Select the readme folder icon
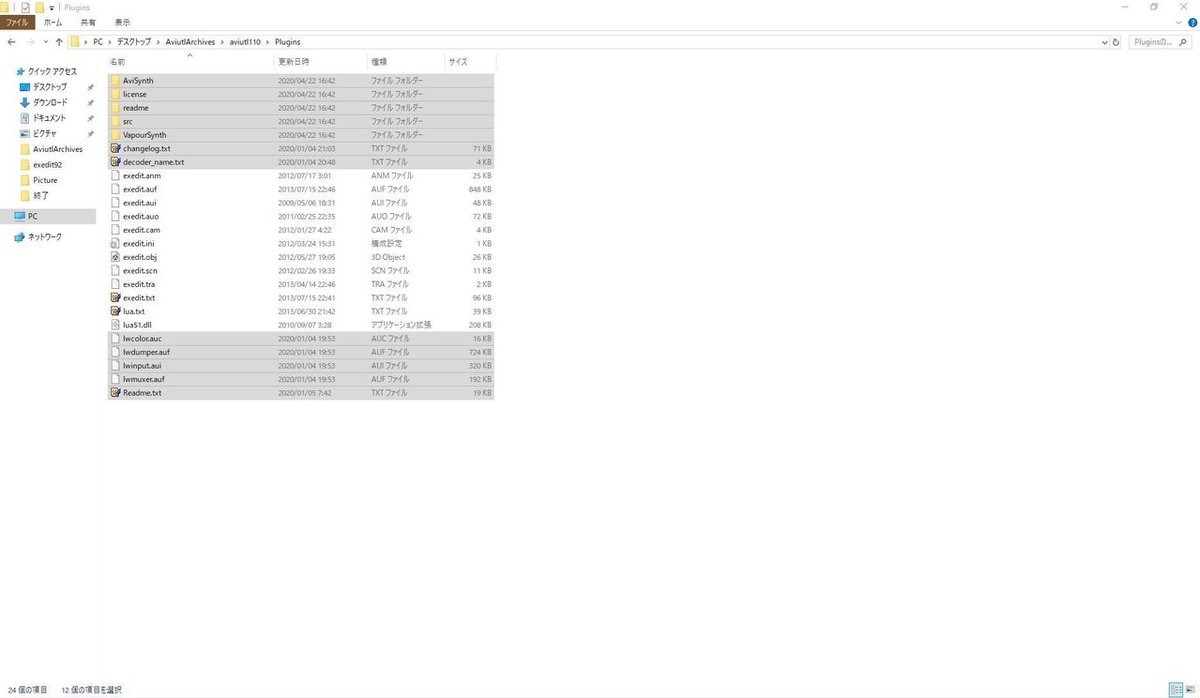This screenshot has width=1200, height=698. click(115, 107)
